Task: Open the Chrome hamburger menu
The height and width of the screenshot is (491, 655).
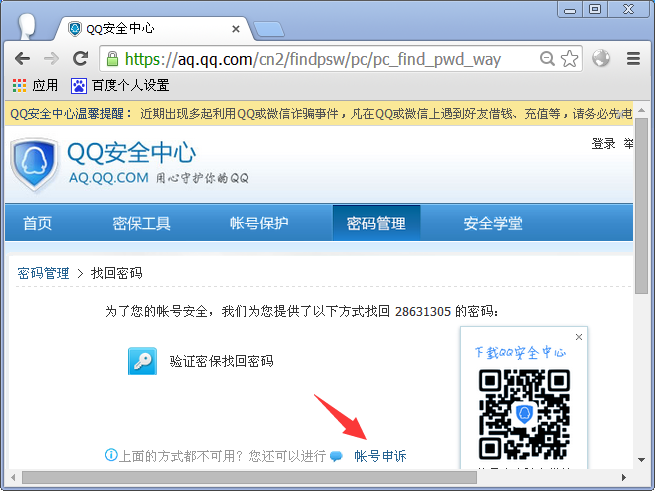Action: [633, 59]
